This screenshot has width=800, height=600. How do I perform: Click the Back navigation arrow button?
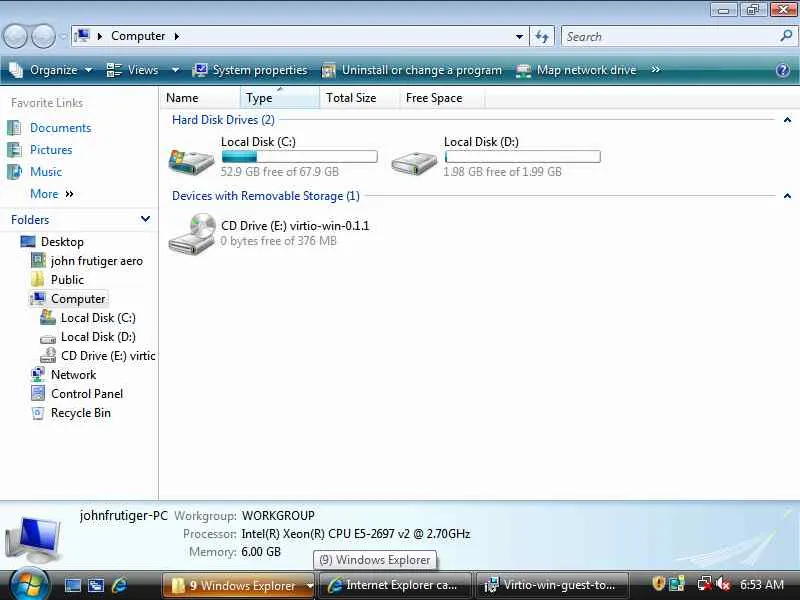pos(15,36)
